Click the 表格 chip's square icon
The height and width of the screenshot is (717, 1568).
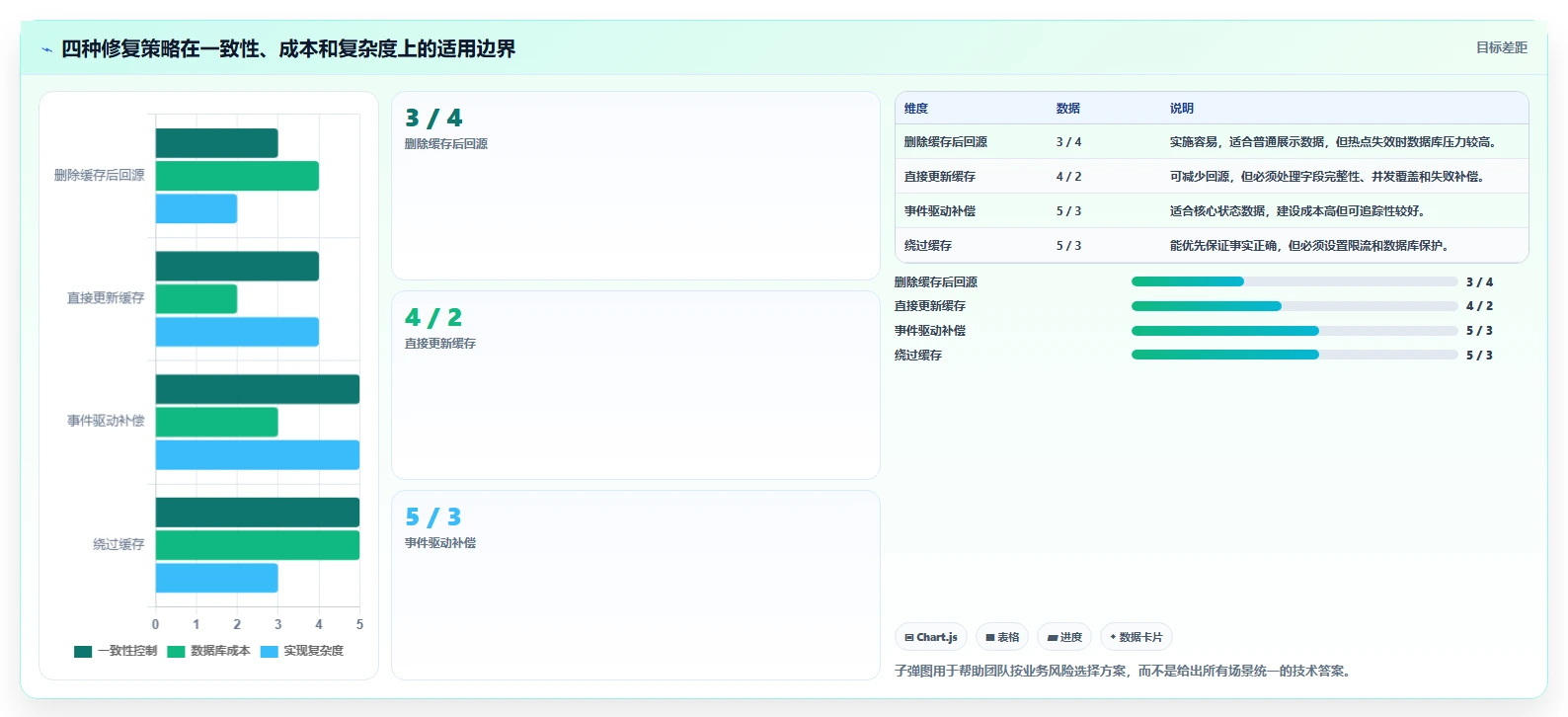(x=990, y=638)
